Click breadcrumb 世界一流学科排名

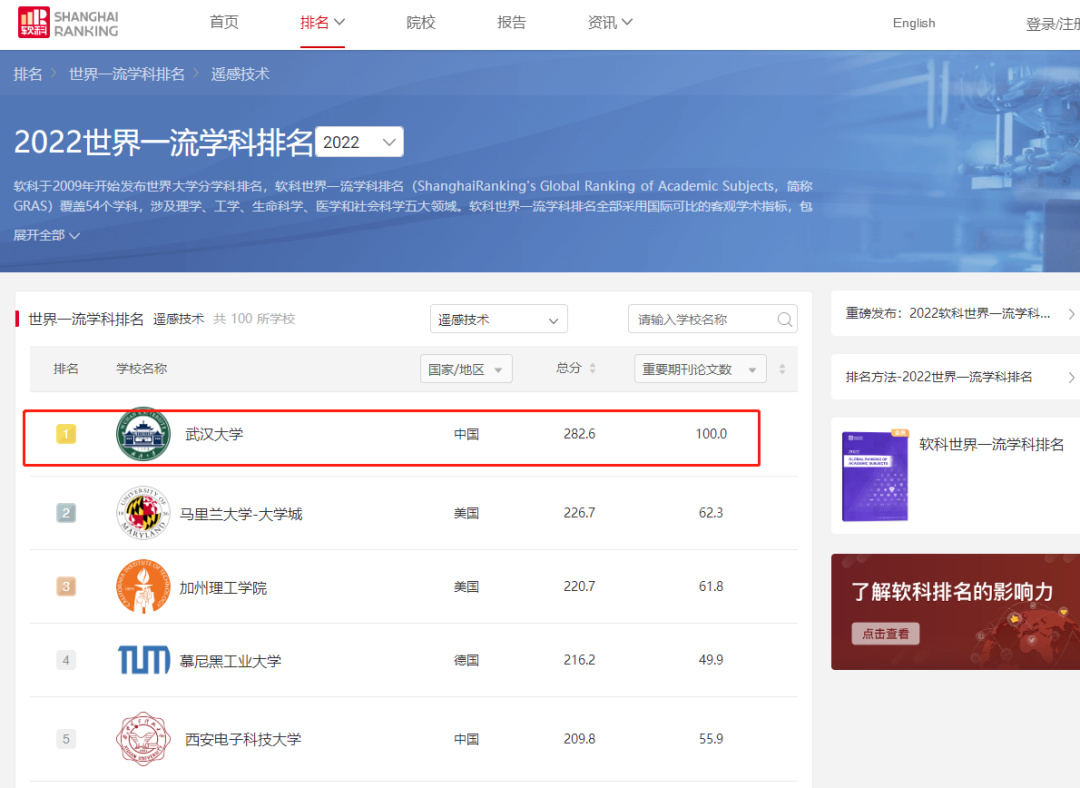click(x=127, y=74)
